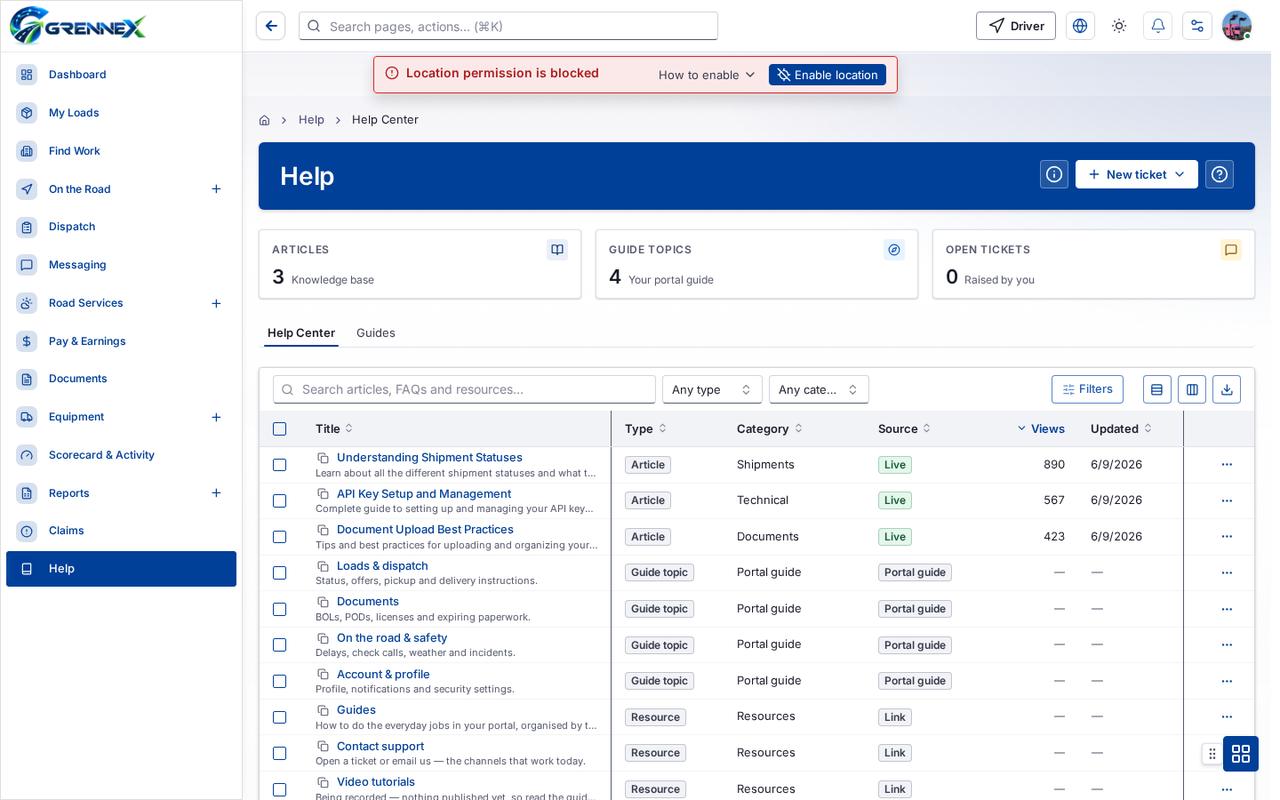Select the Loads & dispatch row checkbox
This screenshot has width=1280, height=800.
[279, 573]
